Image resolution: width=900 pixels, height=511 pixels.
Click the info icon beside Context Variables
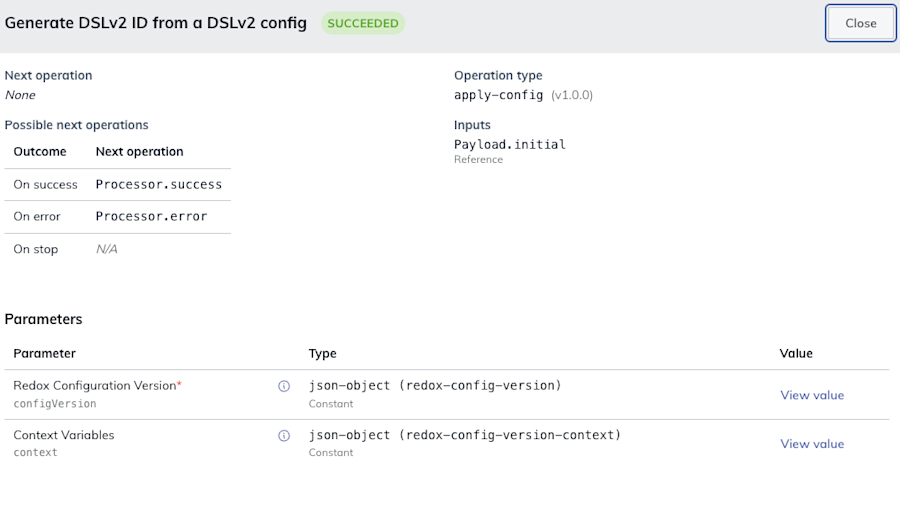pyautogui.click(x=284, y=436)
